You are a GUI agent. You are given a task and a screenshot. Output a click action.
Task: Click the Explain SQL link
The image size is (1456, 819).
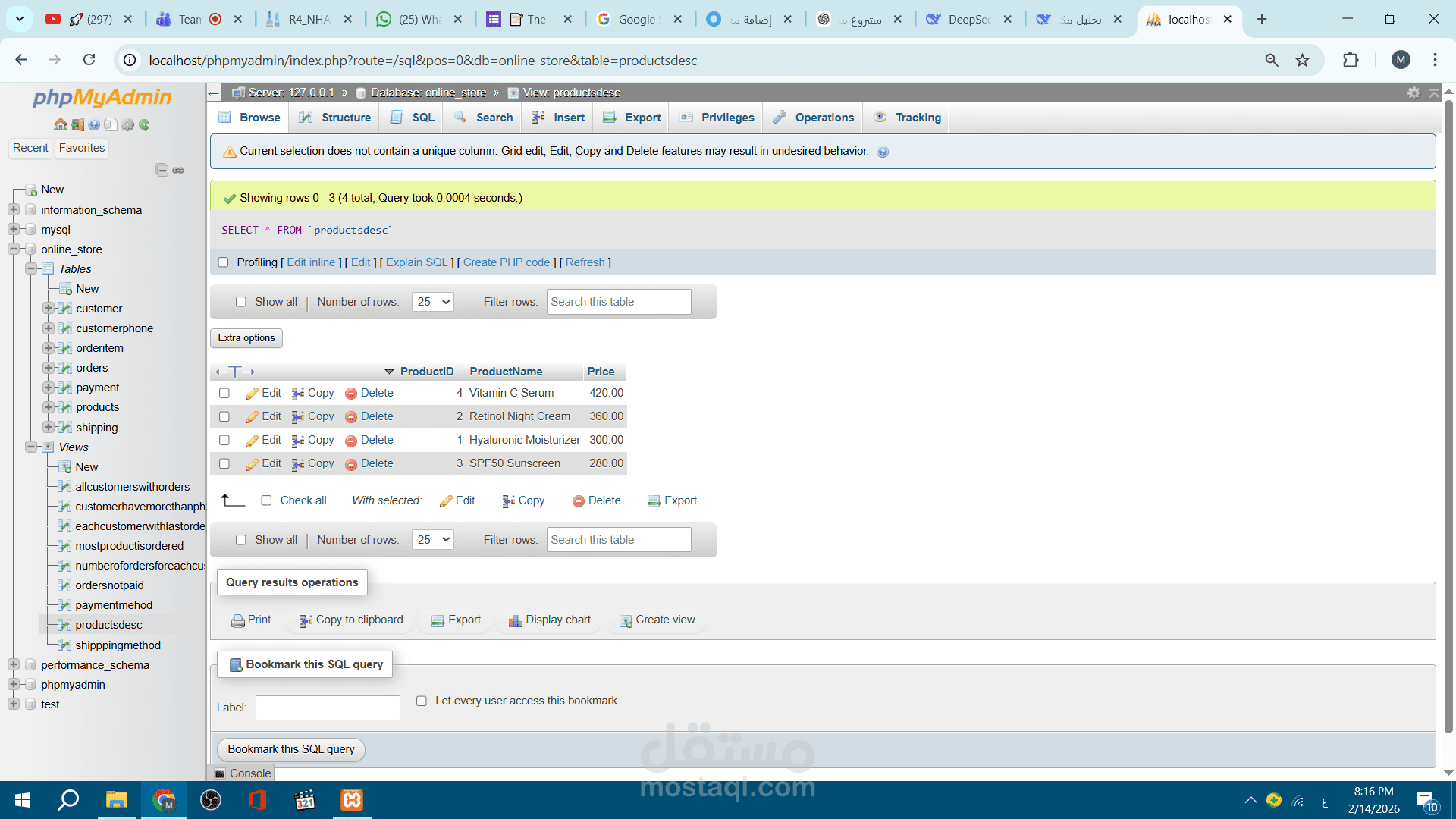coord(416,262)
